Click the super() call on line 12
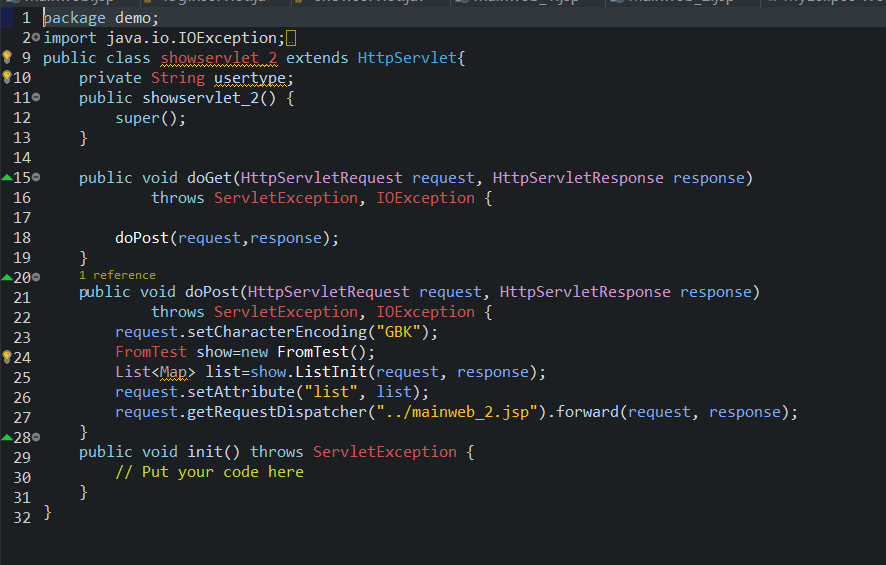The width and height of the screenshot is (886, 565). point(150,118)
